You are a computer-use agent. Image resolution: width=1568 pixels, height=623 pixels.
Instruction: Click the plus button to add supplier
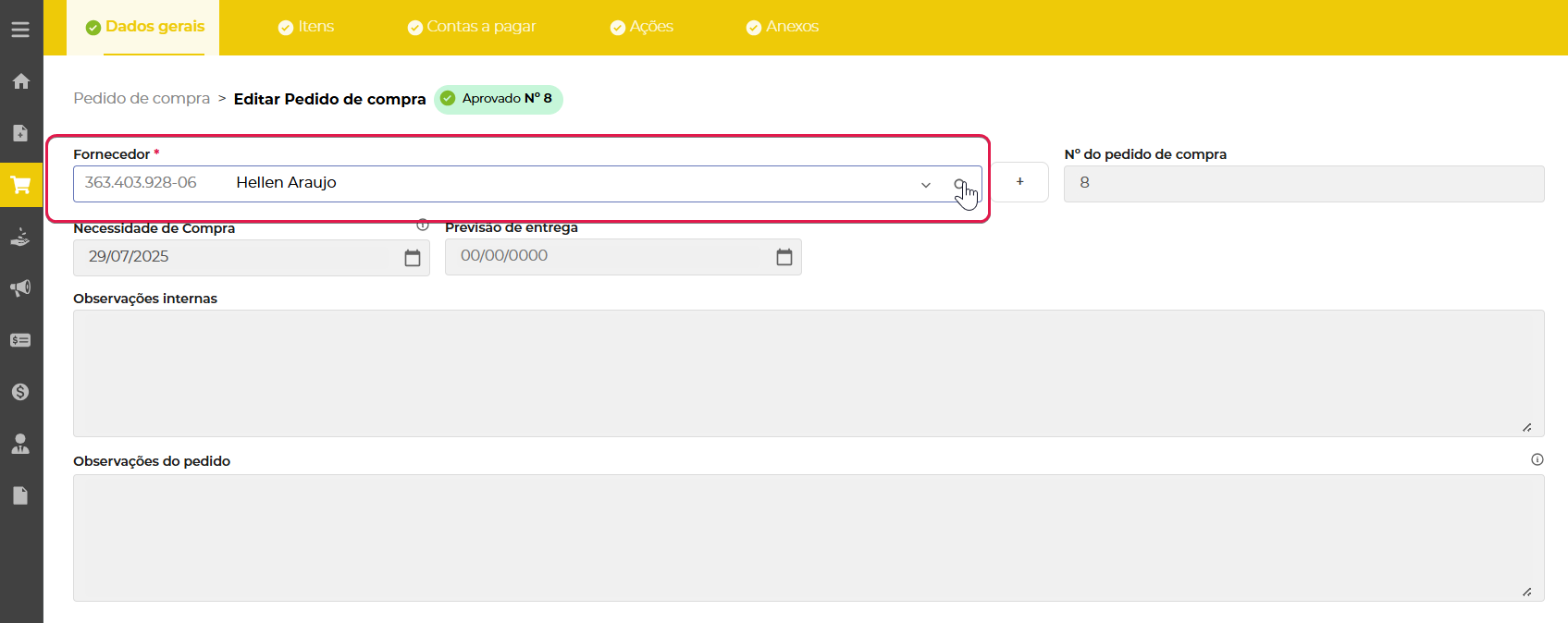click(1019, 182)
